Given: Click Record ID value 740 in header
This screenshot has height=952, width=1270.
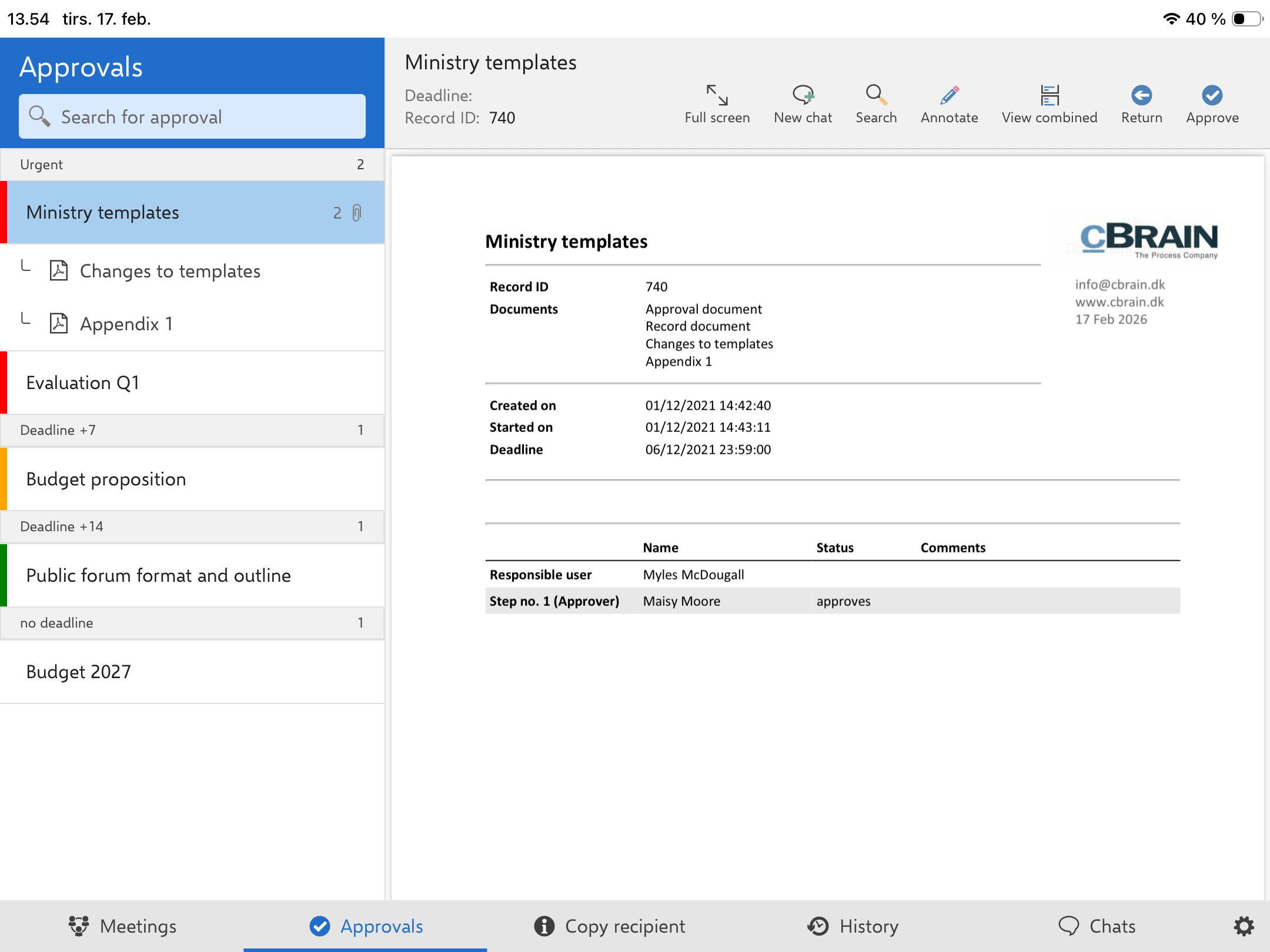Looking at the screenshot, I should coord(502,118).
